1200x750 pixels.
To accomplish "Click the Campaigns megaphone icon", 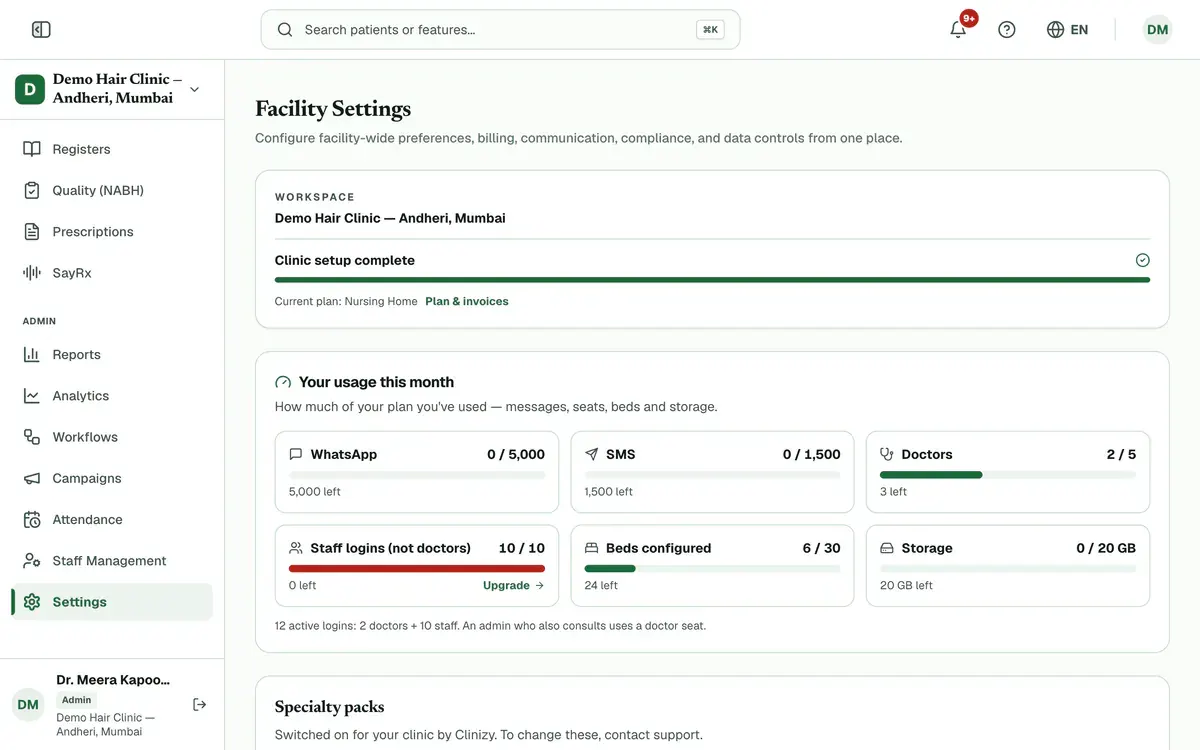I will click(x=32, y=478).
